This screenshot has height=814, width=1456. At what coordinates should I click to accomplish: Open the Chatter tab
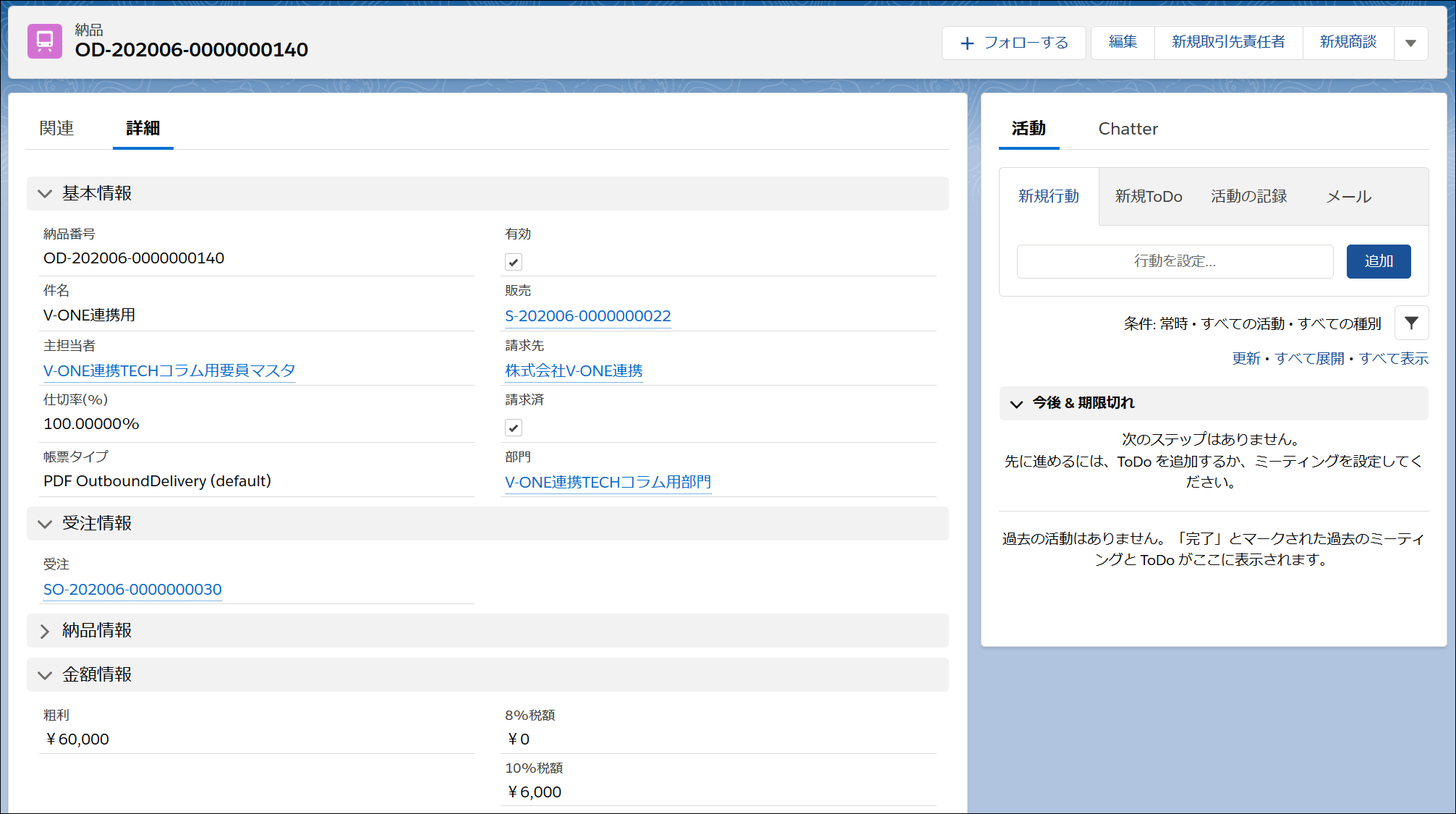[1128, 129]
